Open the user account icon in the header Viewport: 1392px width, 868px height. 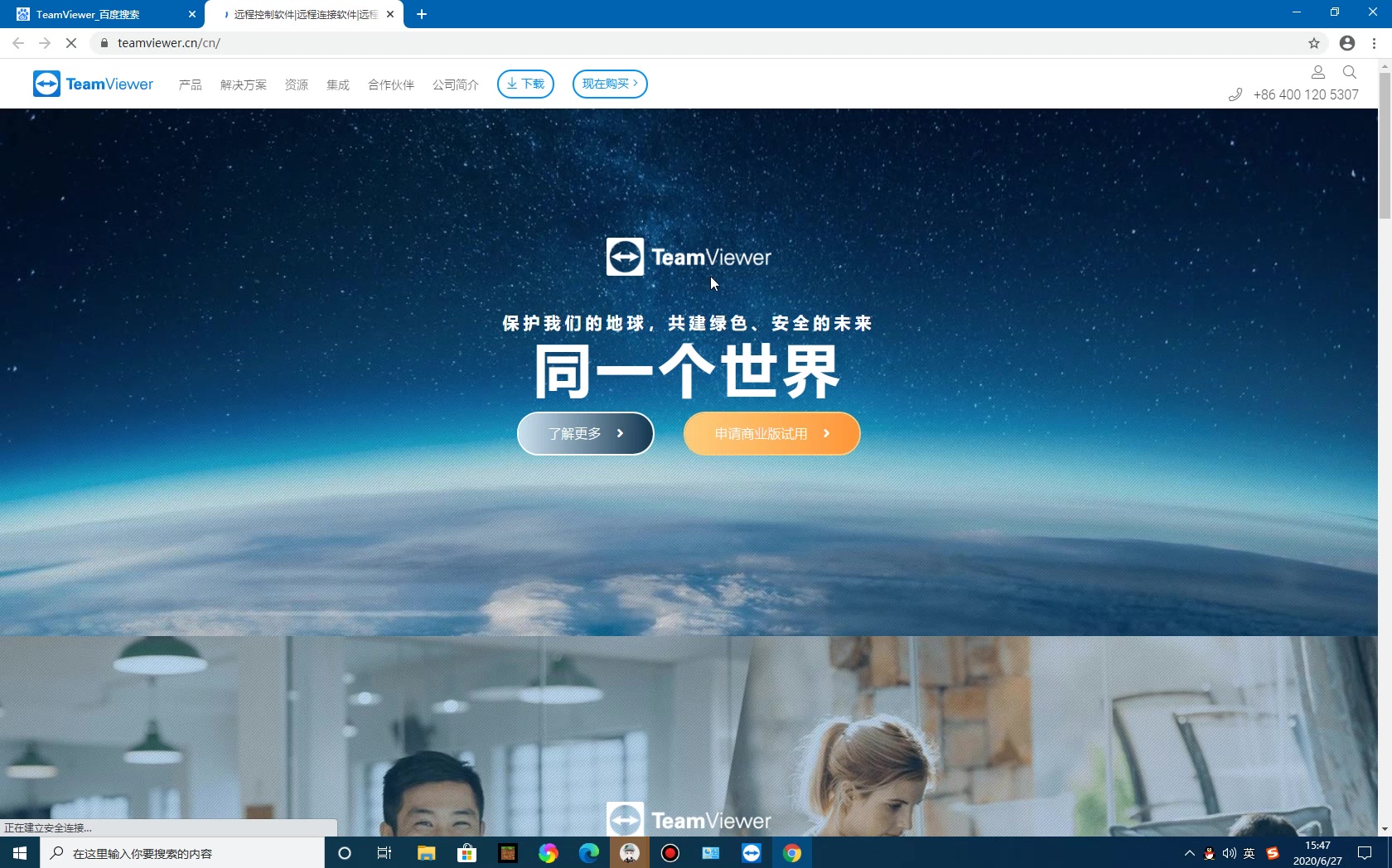[x=1318, y=72]
